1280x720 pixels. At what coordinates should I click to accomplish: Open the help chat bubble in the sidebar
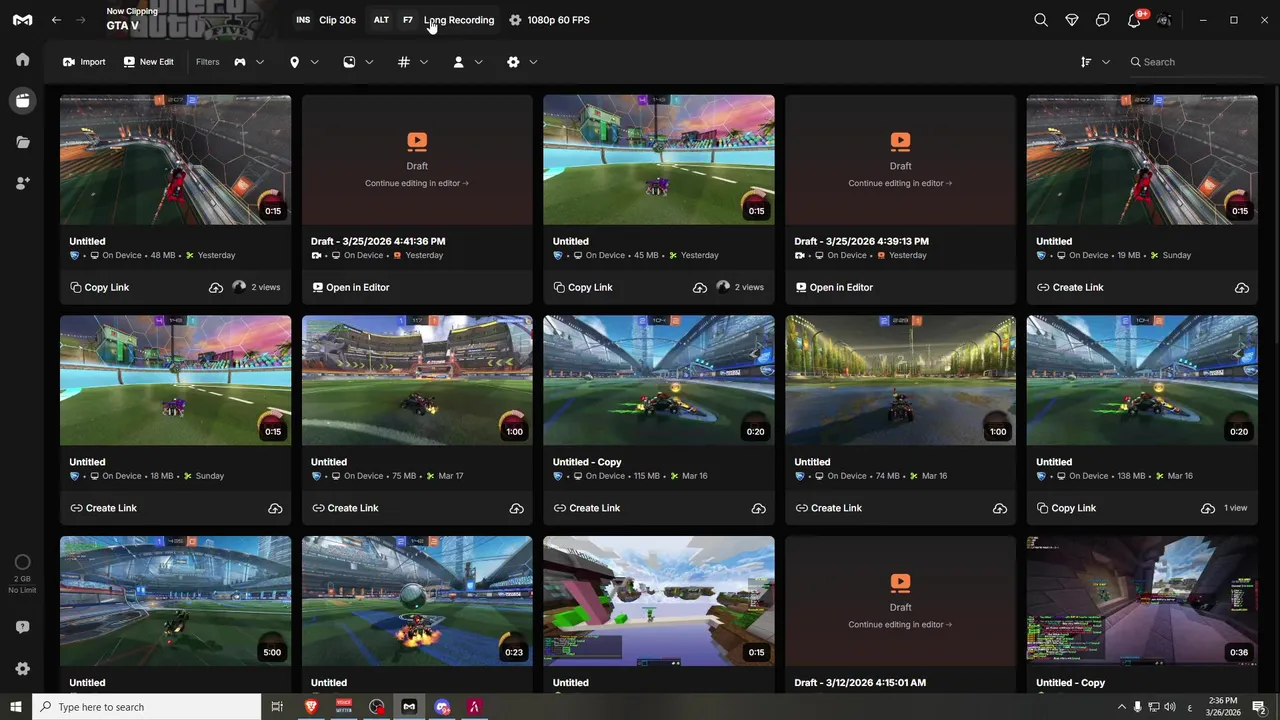tap(22, 627)
